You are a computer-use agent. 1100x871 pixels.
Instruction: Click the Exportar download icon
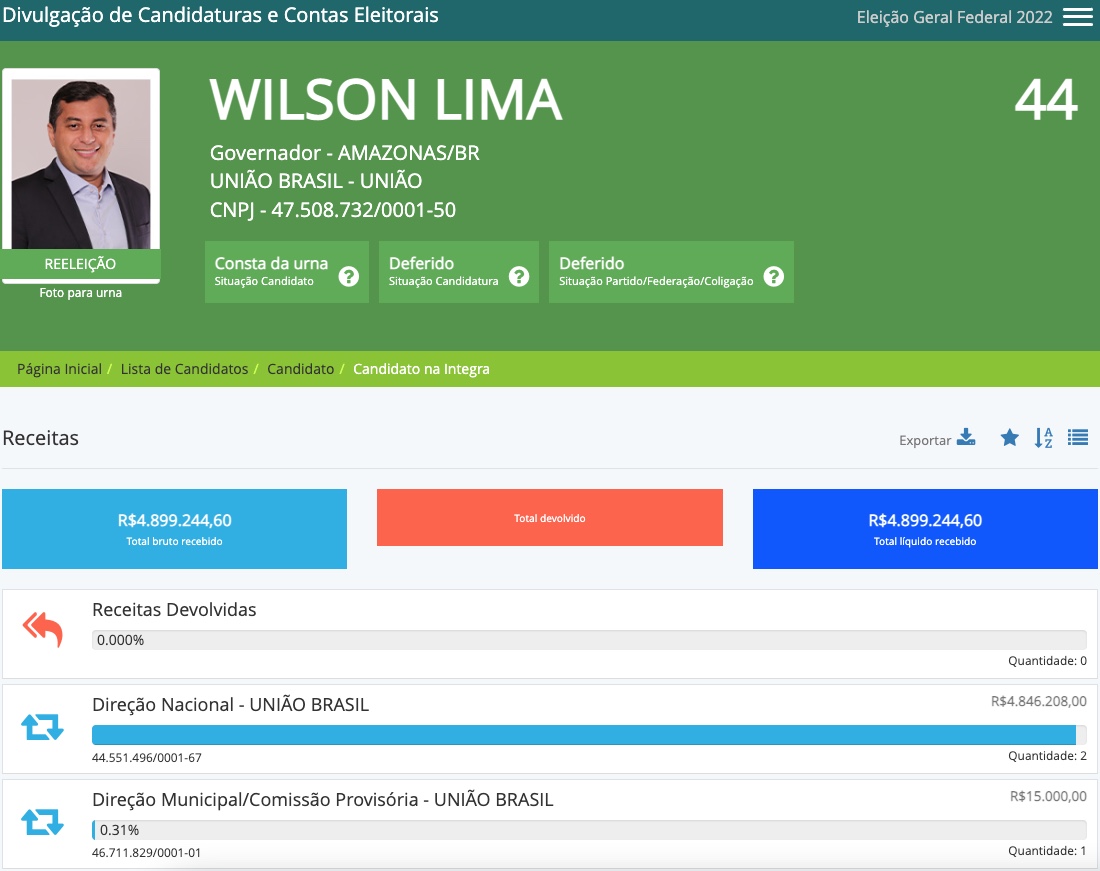(965, 437)
